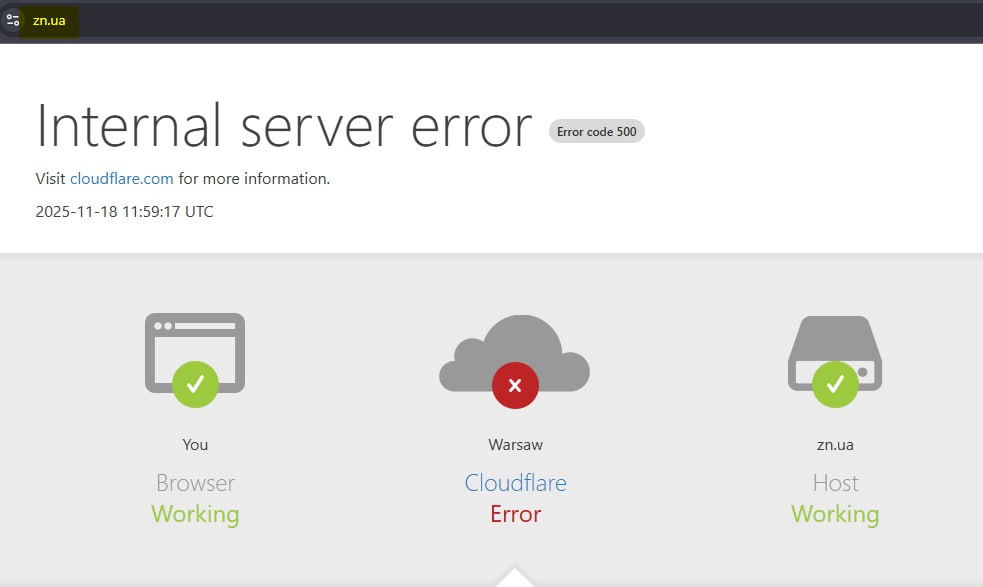Click the site information icon in address bar
The width and height of the screenshot is (983, 587).
click(x=13, y=20)
